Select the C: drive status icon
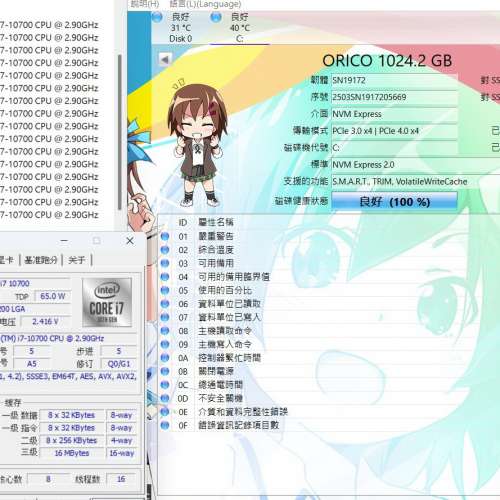Screen dimensions: 500x500 216,17
